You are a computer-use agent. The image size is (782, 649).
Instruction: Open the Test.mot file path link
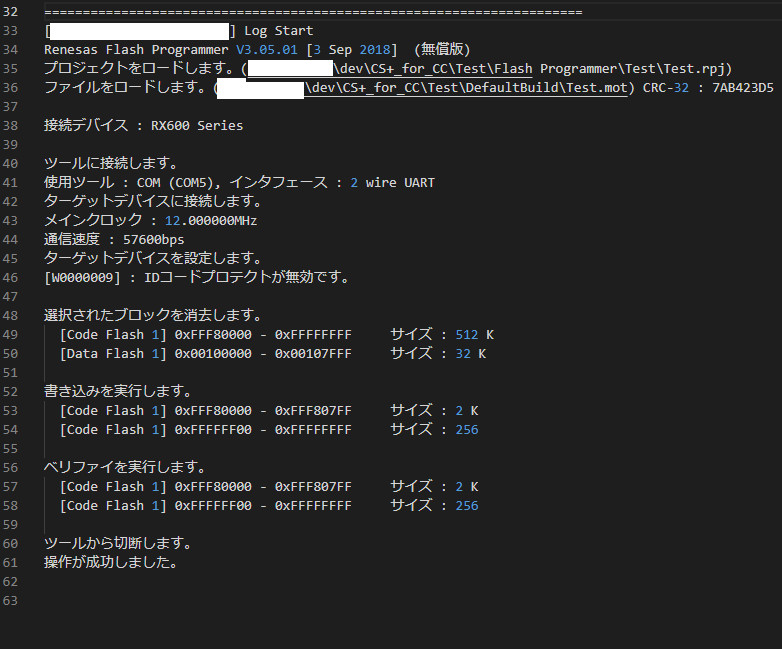(x=465, y=88)
